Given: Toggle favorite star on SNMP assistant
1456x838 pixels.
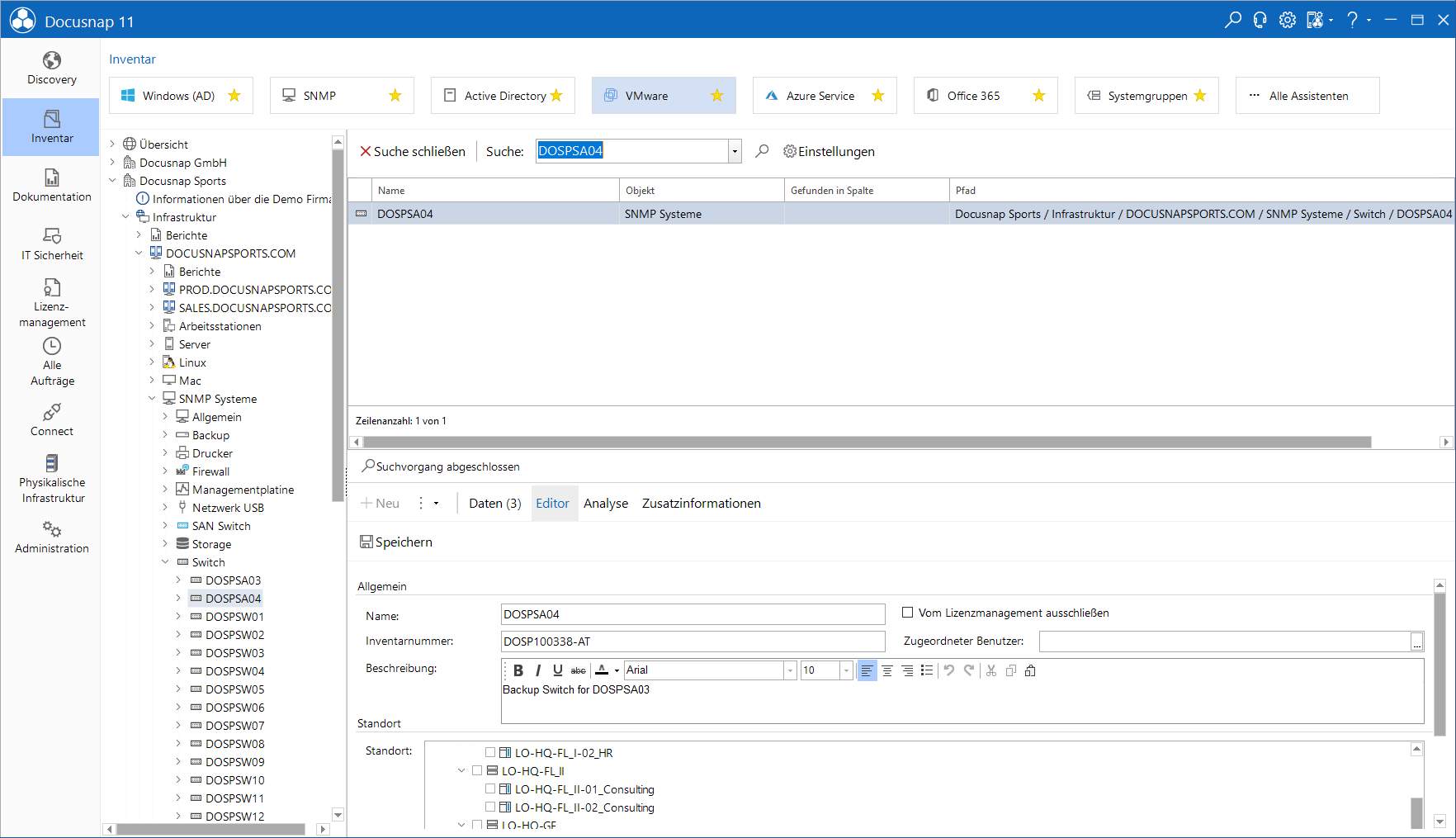Looking at the screenshot, I should pyautogui.click(x=395, y=96).
